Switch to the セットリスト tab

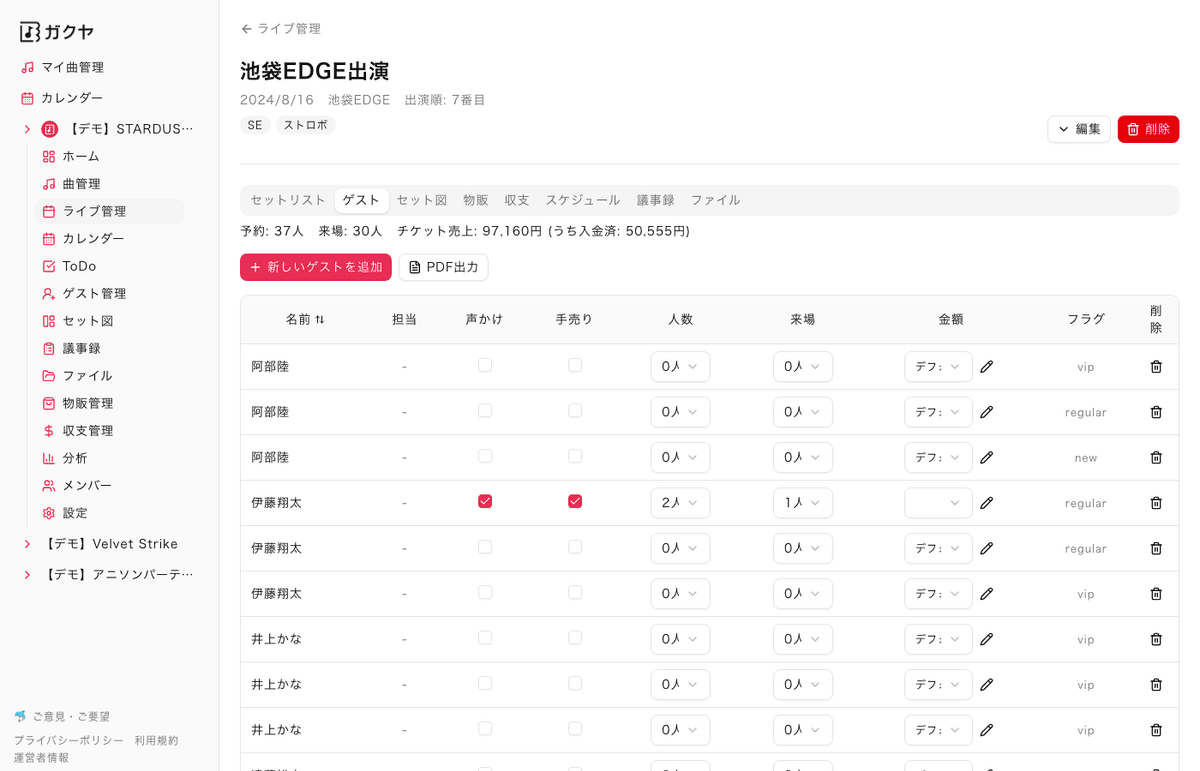287,199
